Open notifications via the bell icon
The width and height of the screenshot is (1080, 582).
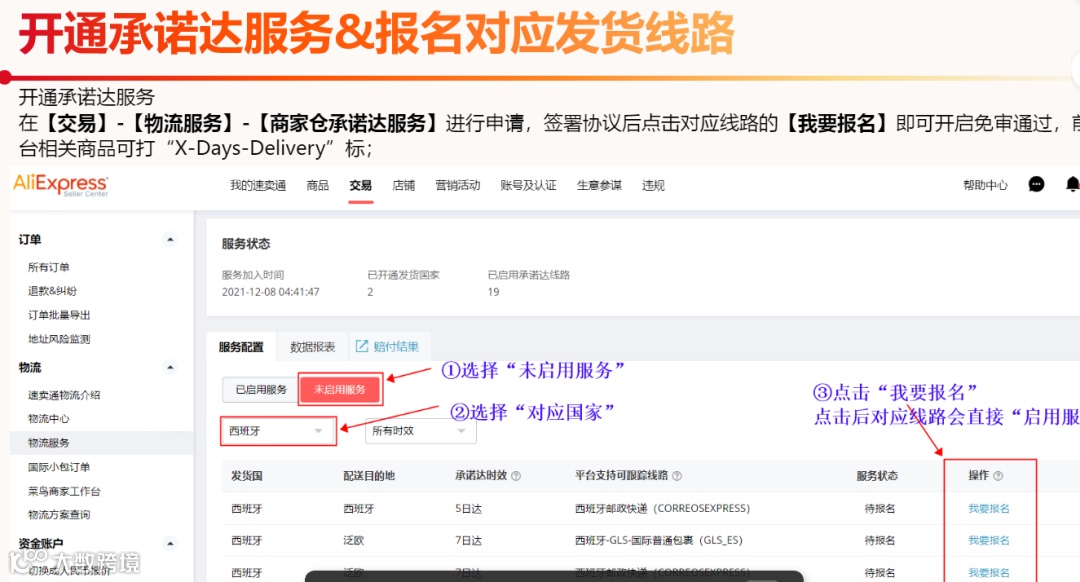pos(1072,186)
